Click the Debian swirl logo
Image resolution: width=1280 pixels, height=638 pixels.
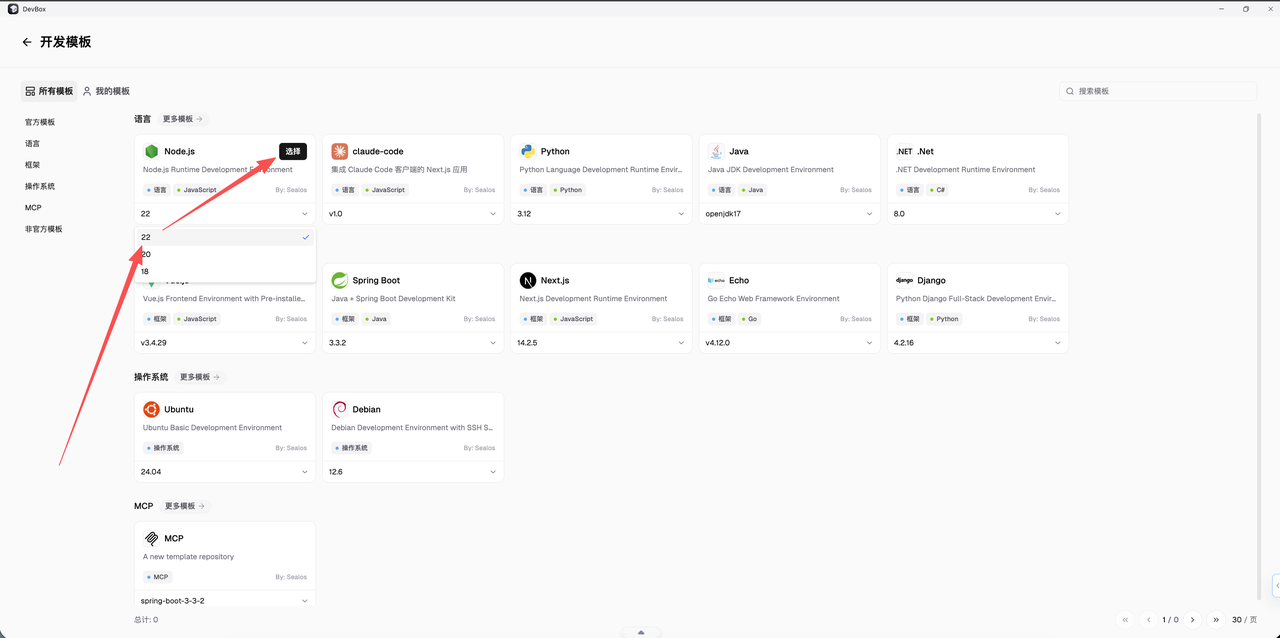pos(340,409)
